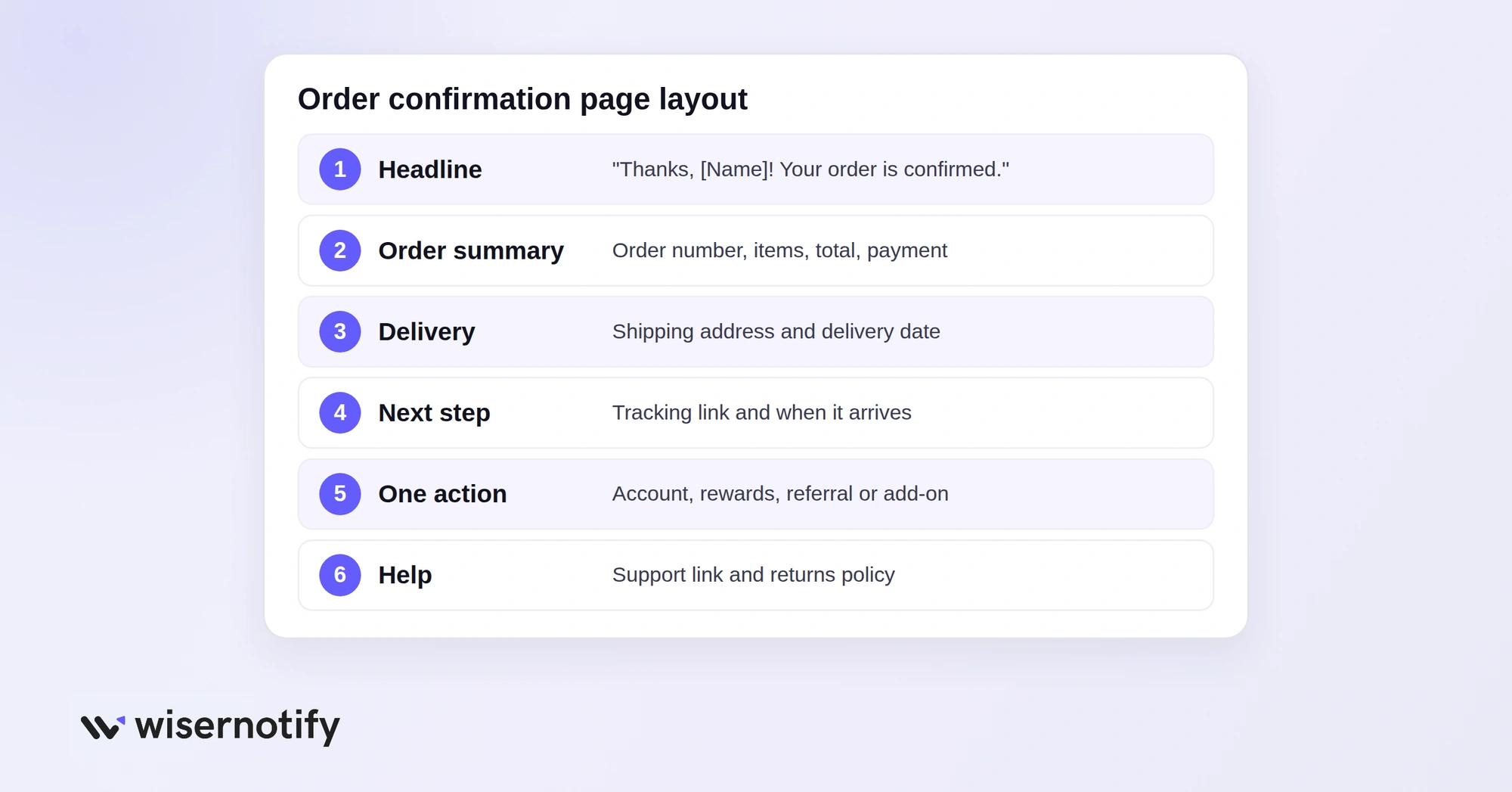The width and height of the screenshot is (1512, 792).
Task: Click the number 4 badge beside Next step
Action: (x=340, y=413)
